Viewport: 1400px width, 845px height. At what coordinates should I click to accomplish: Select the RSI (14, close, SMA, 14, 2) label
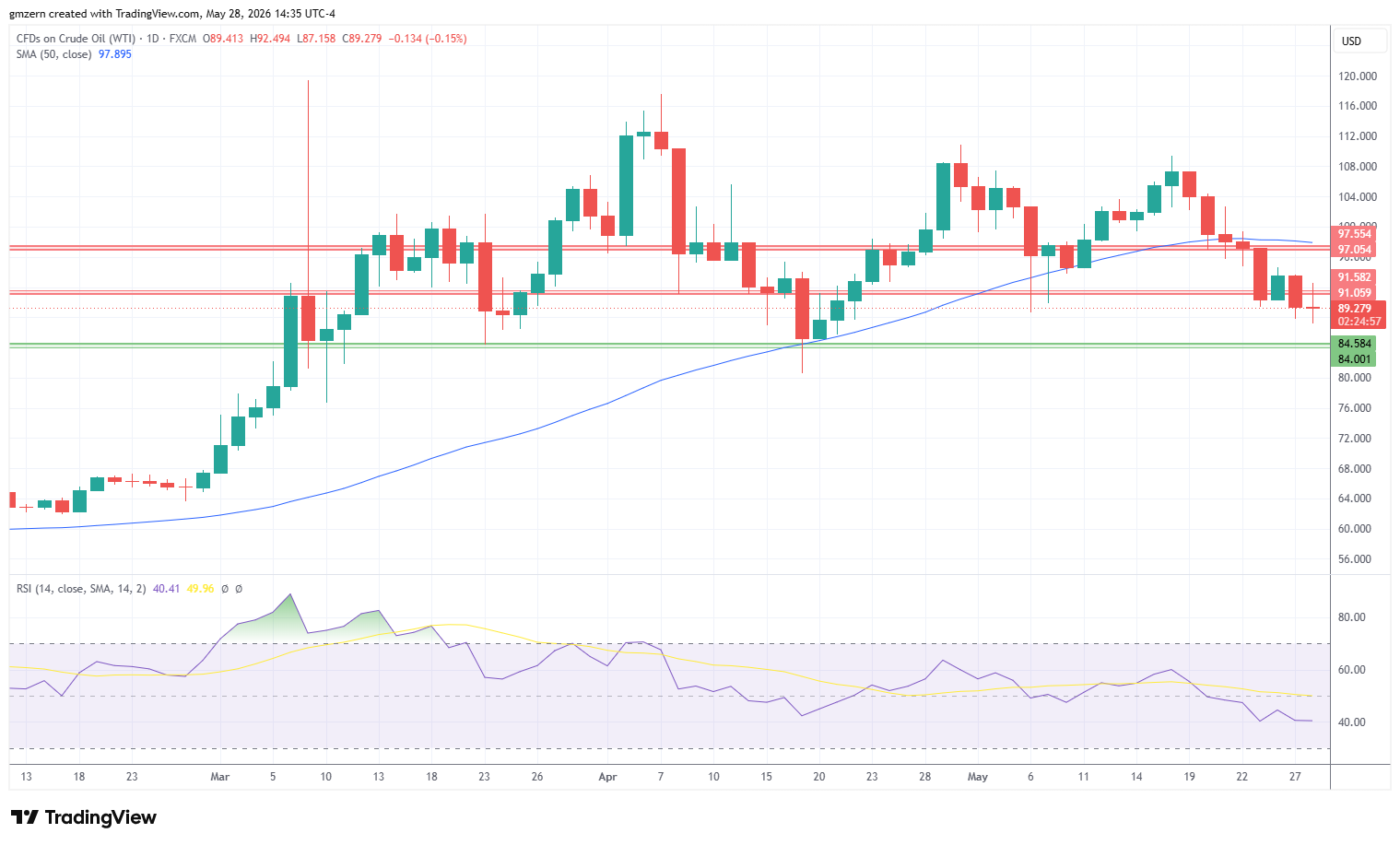pos(81,589)
